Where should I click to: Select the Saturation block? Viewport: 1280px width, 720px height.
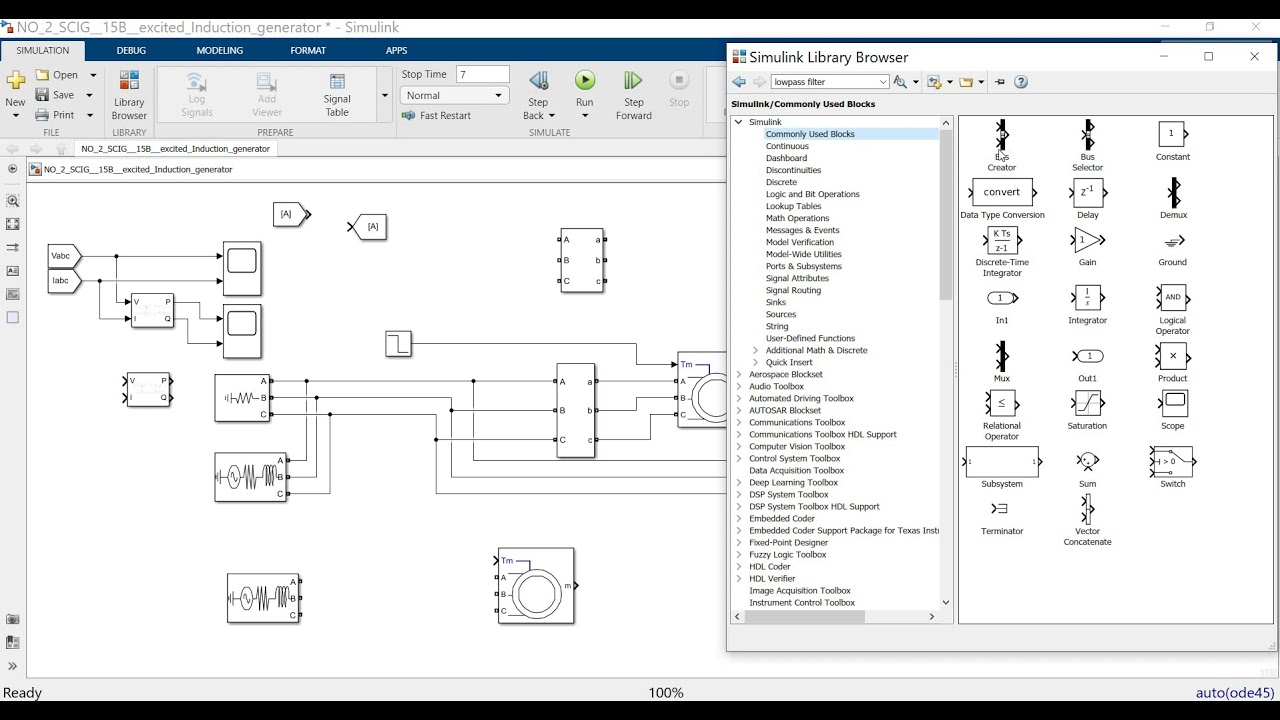tap(1087, 403)
